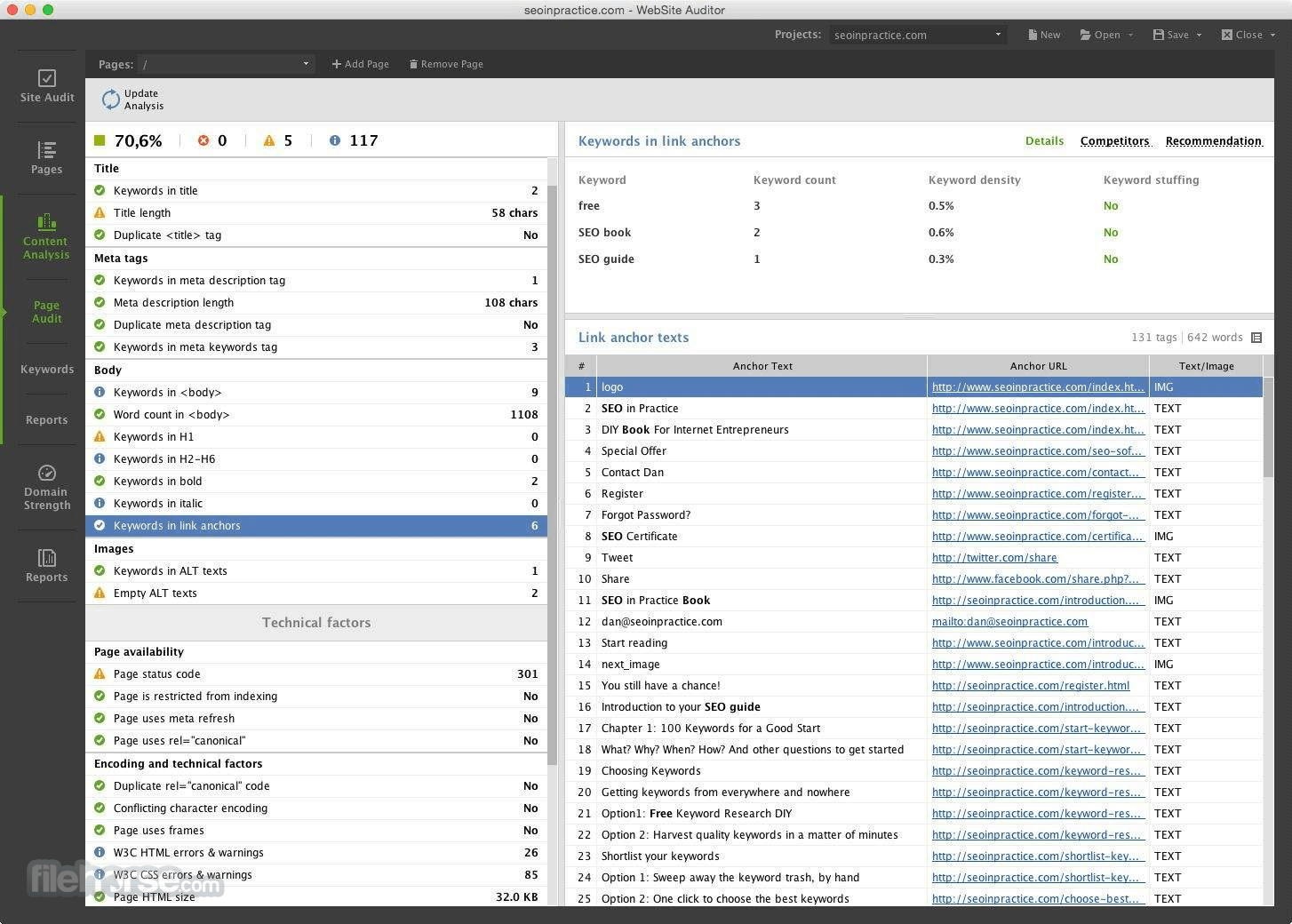1292x924 pixels.
Task: Click info icon next to Keywords in <body>
Action: pos(100,392)
